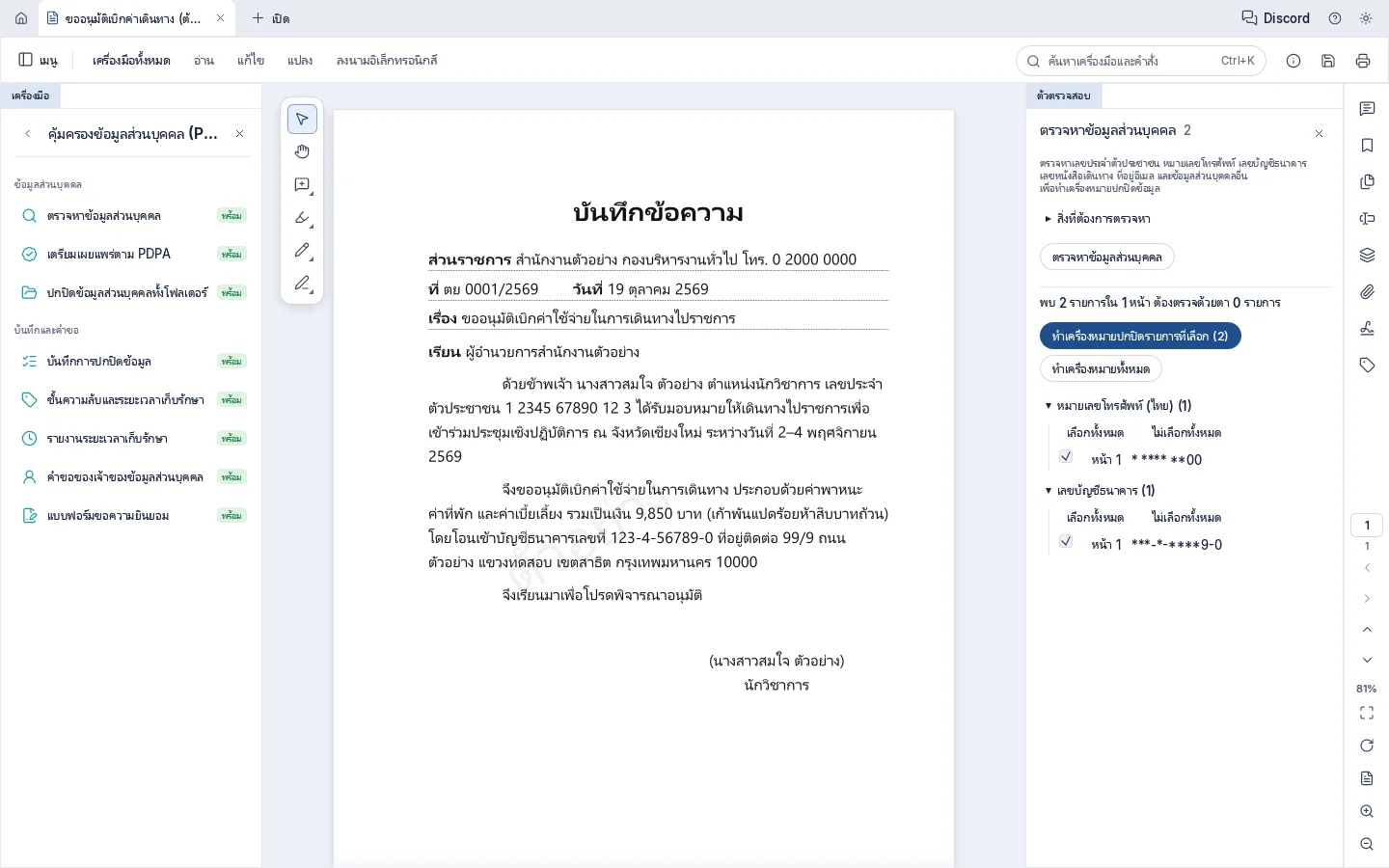1389x868 pixels.
Task: Activate the hand pan tool
Action: (302, 151)
